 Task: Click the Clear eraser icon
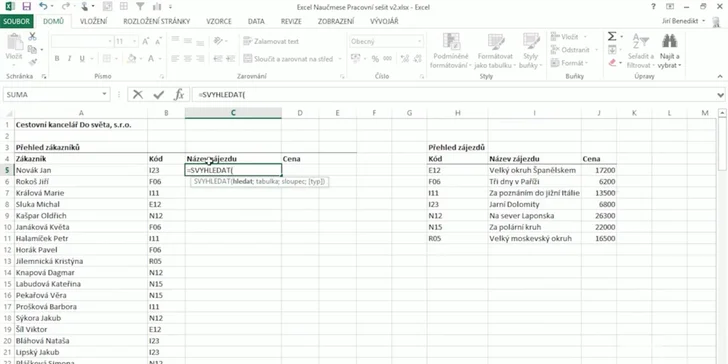coord(612,62)
